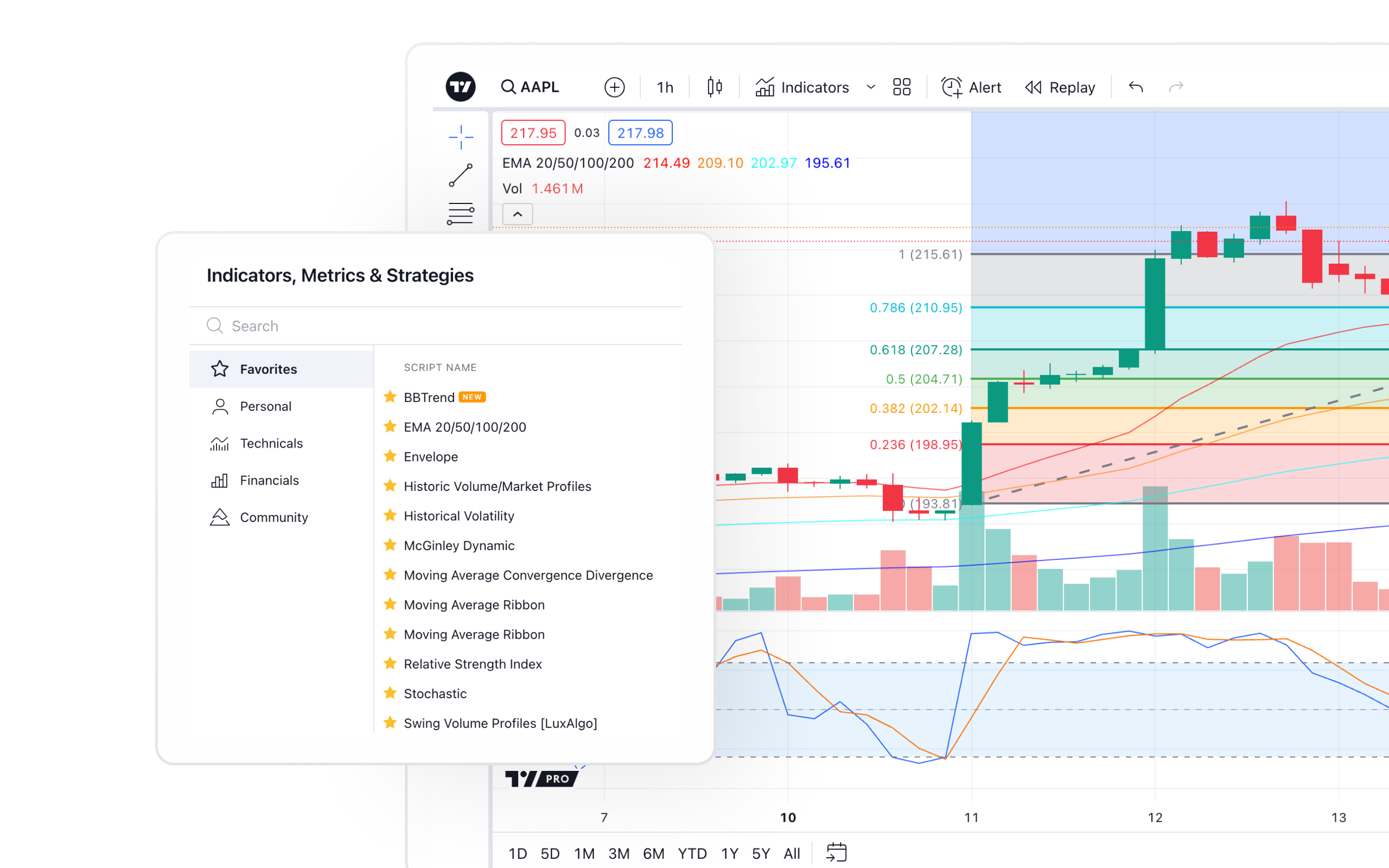Image resolution: width=1389 pixels, height=868 pixels.
Task: Open the candlestick chart type icon
Action: click(714, 87)
